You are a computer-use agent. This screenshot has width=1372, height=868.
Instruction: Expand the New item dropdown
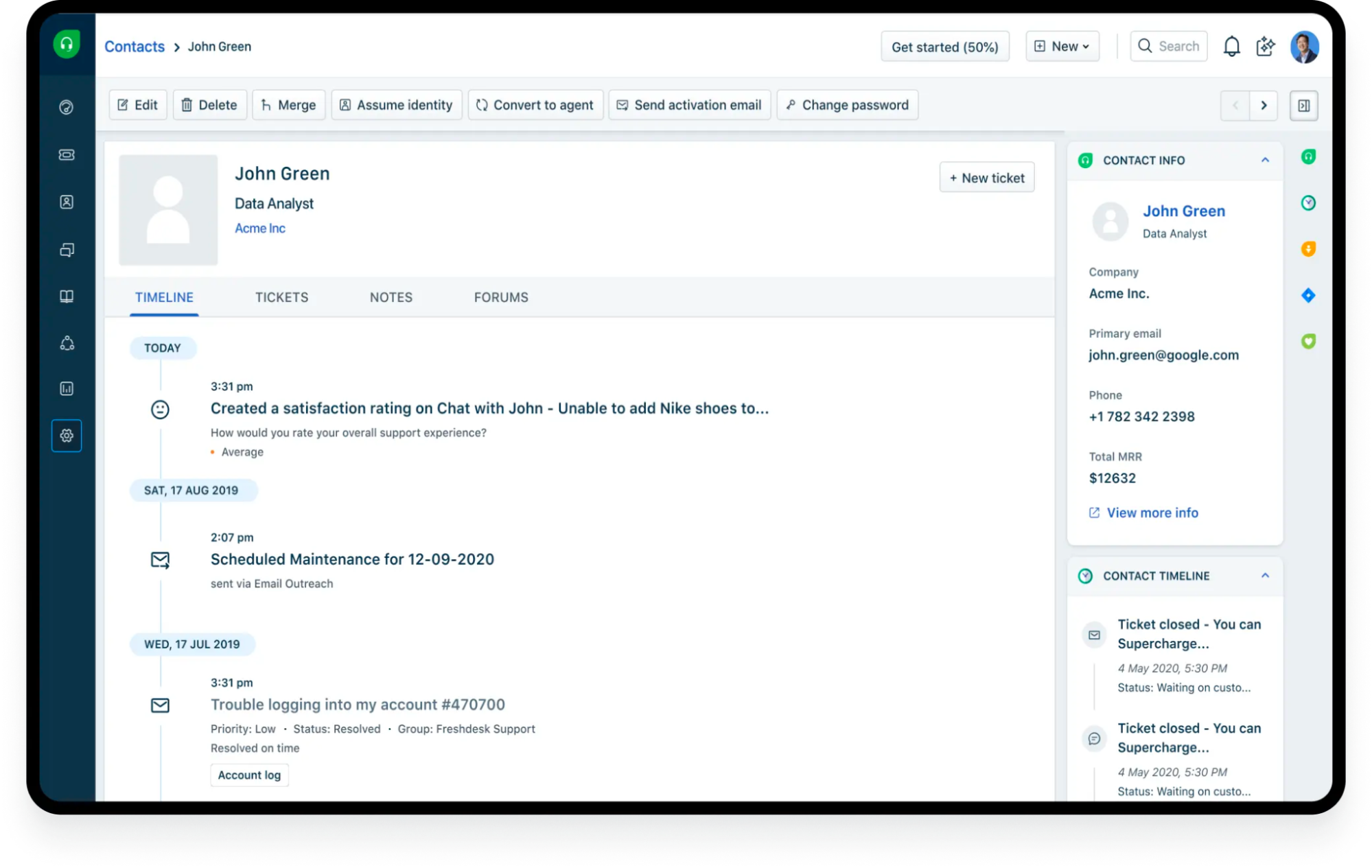[1063, 46]
